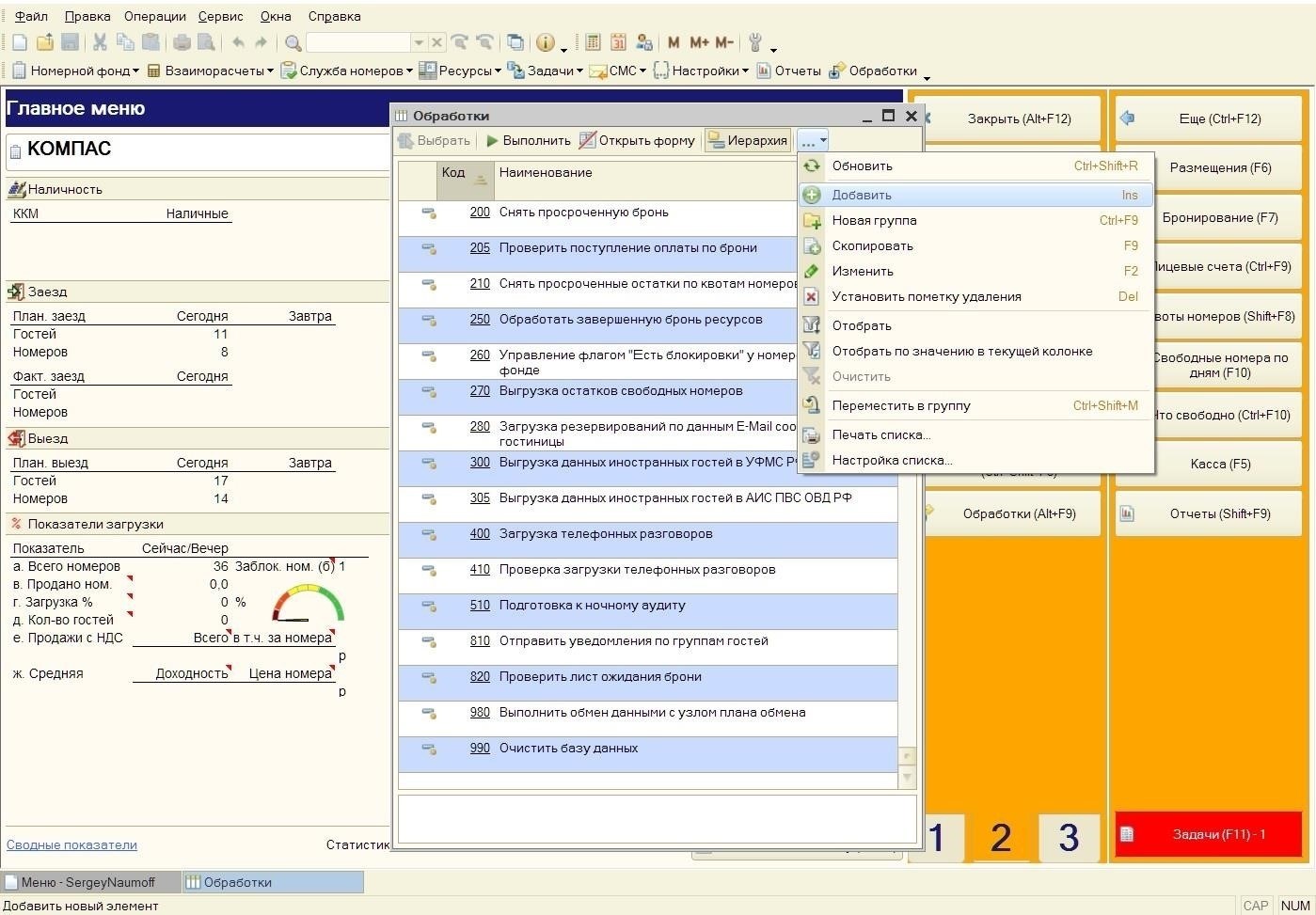Click the Открыть форму button
This screenshot has width=1316, height=915.
(637, 140)
